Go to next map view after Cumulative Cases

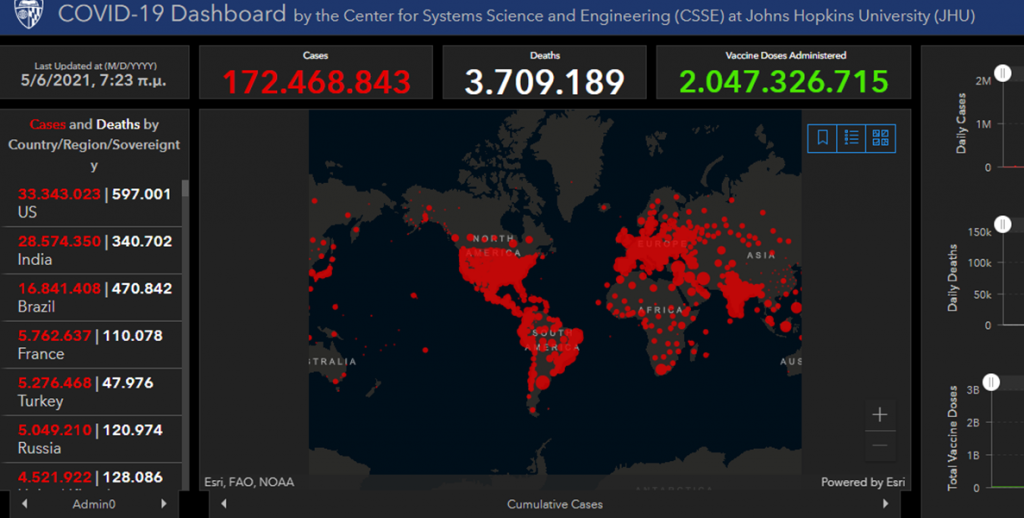tap(886, 504)
